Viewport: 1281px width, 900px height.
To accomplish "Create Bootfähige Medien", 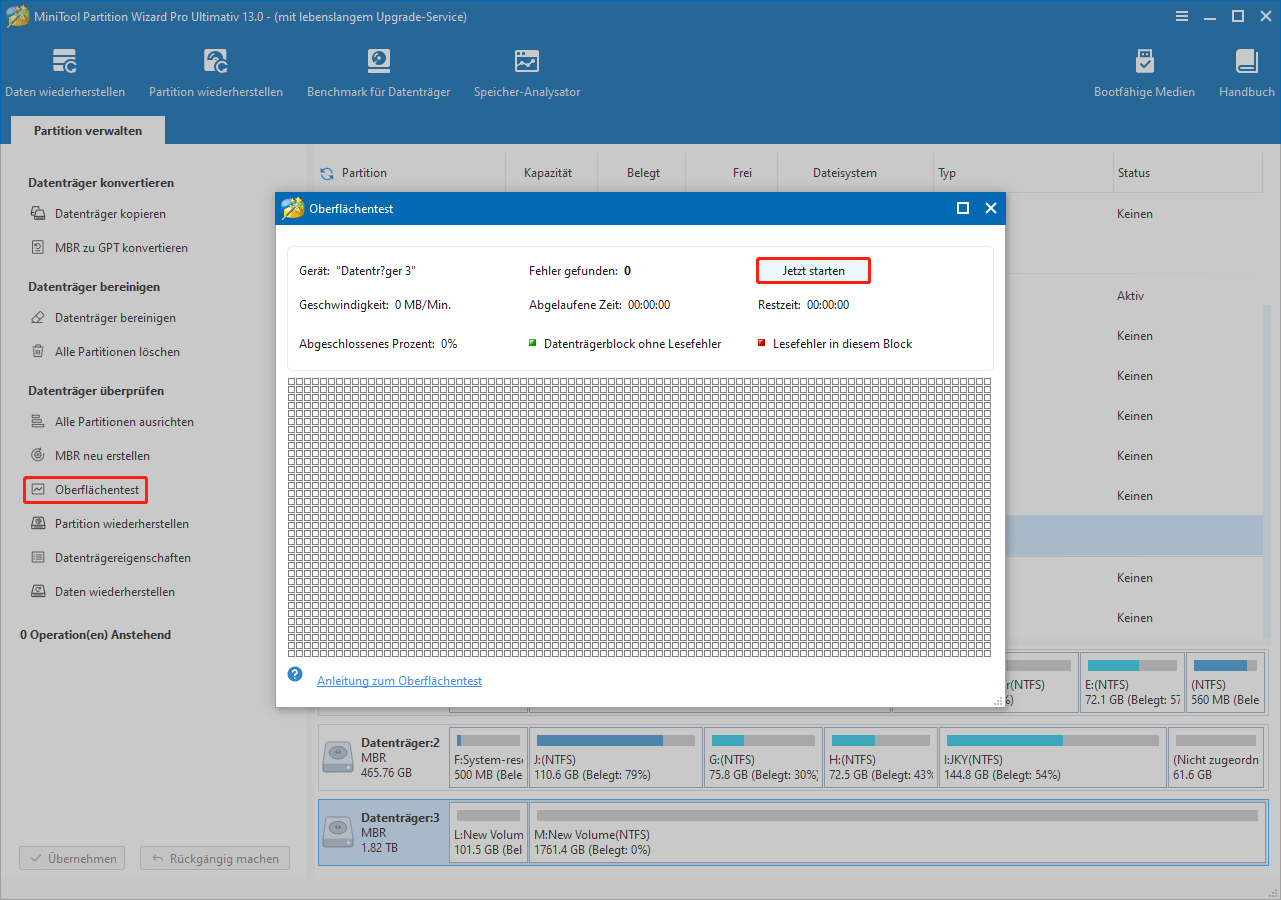I will [x=1144, y=73].
